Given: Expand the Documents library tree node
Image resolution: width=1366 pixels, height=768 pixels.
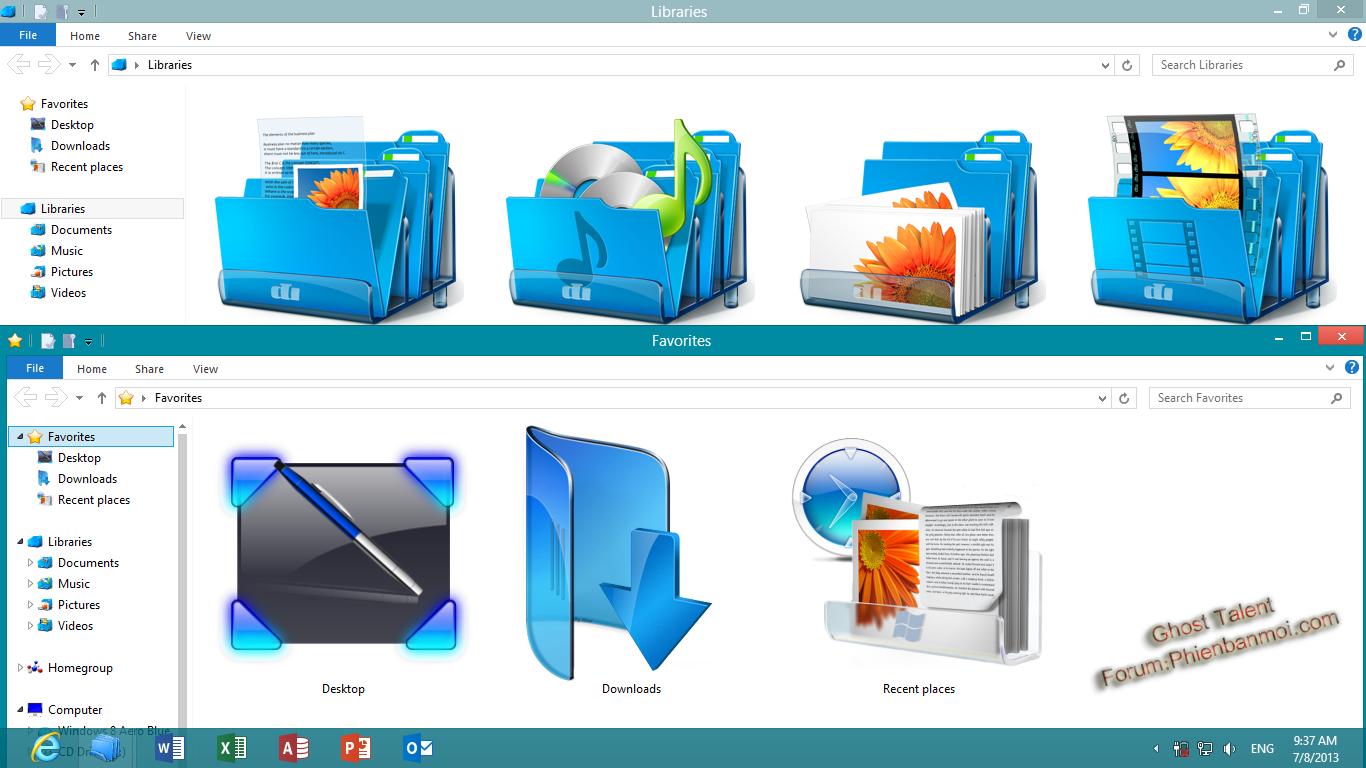Looking at the screenshot, I should pyautogui.click(x=31, y=563).
